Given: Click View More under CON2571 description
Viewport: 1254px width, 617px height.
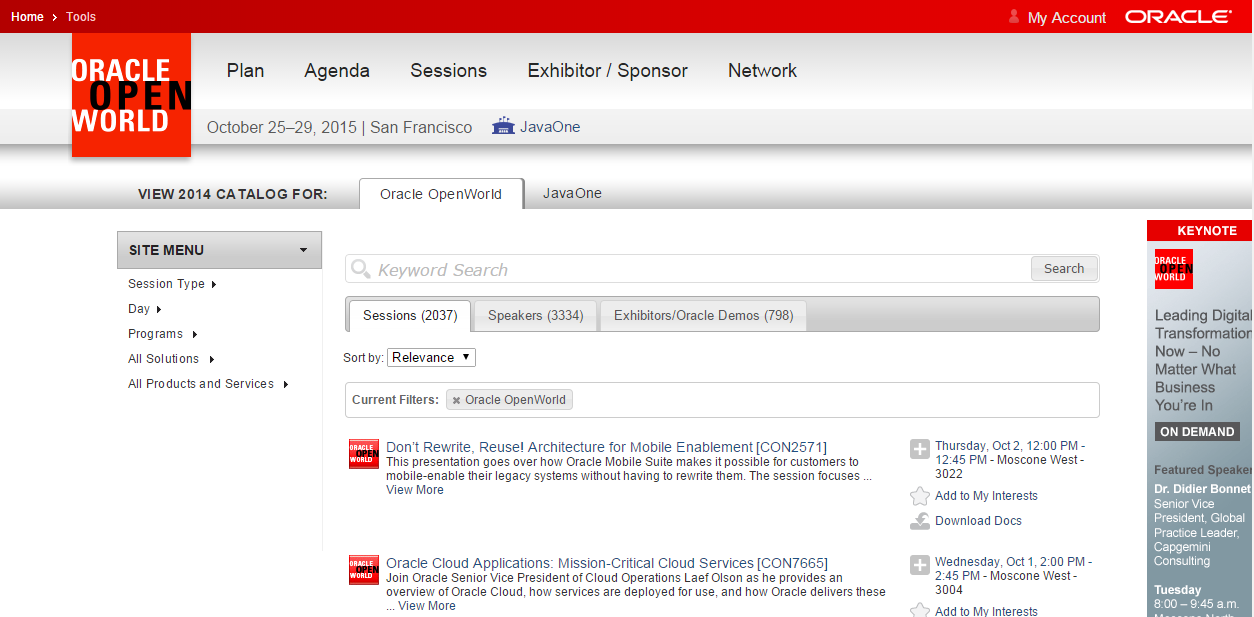Looking at the screenshot, I should click(415, 490).
